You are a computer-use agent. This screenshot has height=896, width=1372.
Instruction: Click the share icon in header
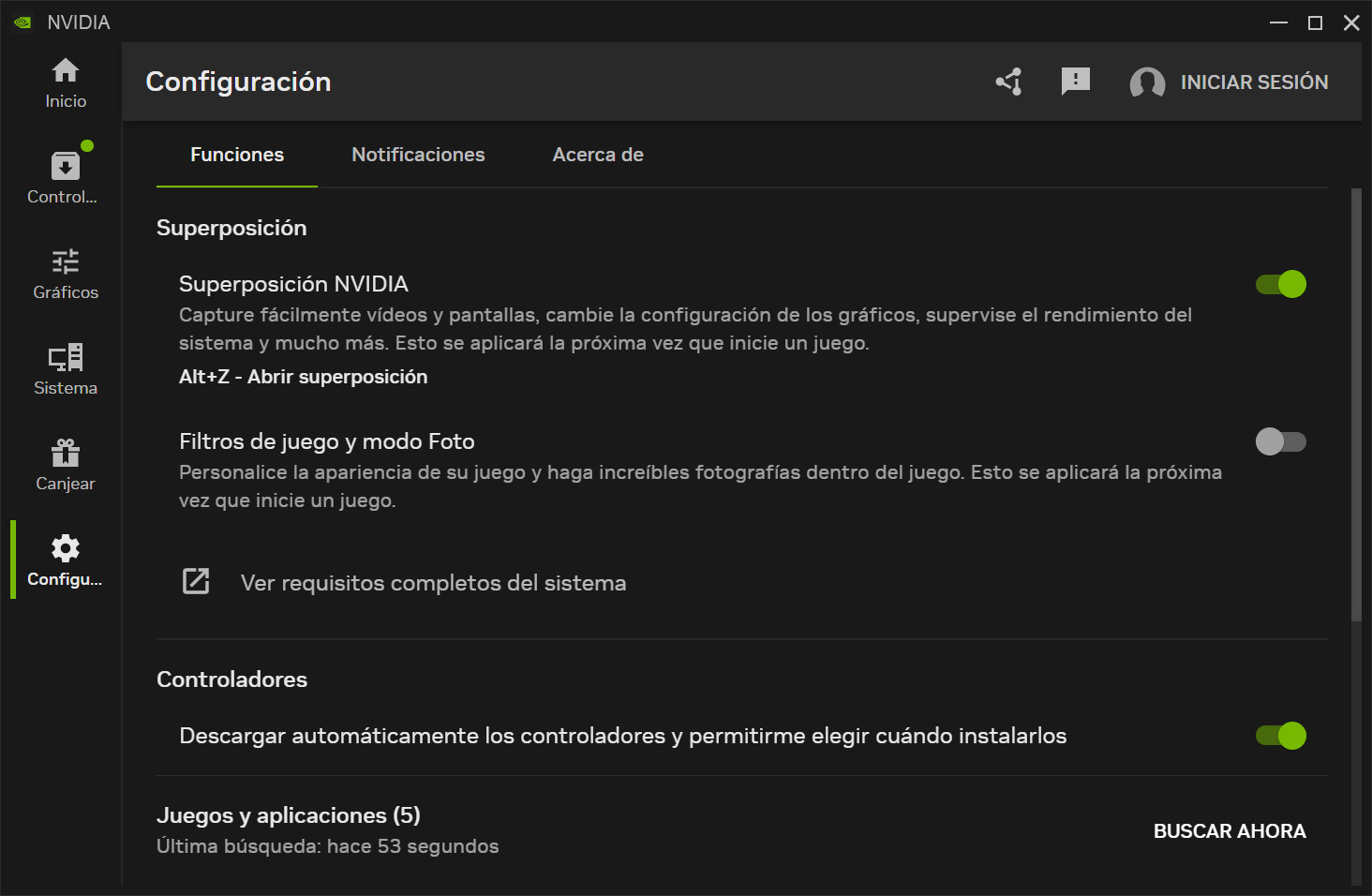coord(1009,82)
